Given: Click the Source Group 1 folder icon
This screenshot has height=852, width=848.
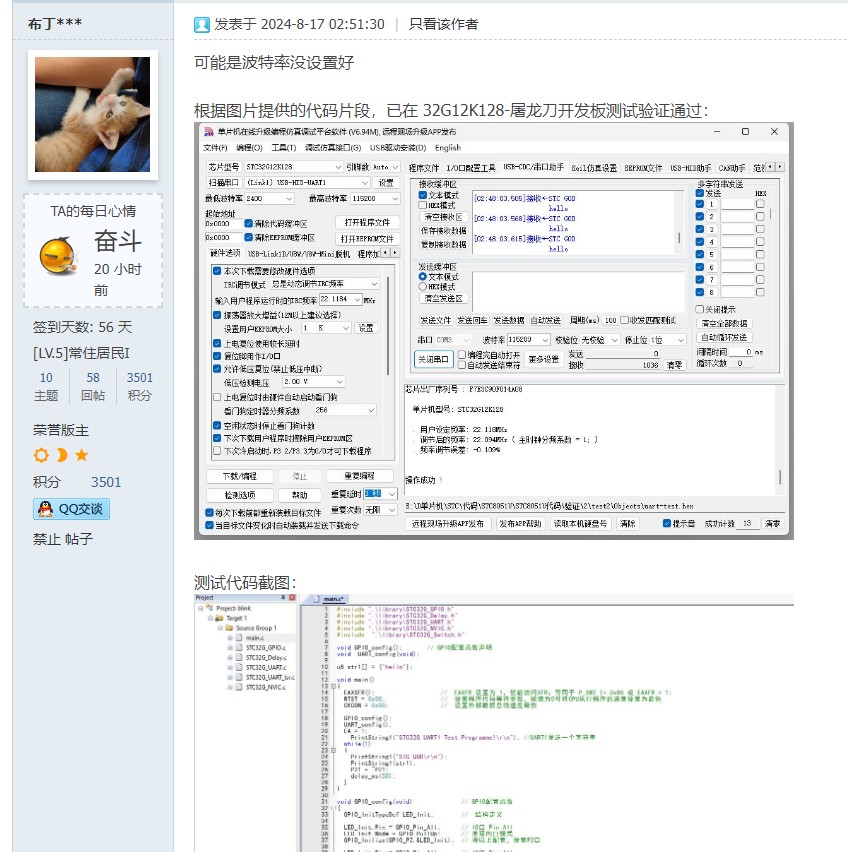Looking at the screenshot, I should (229, 628).
